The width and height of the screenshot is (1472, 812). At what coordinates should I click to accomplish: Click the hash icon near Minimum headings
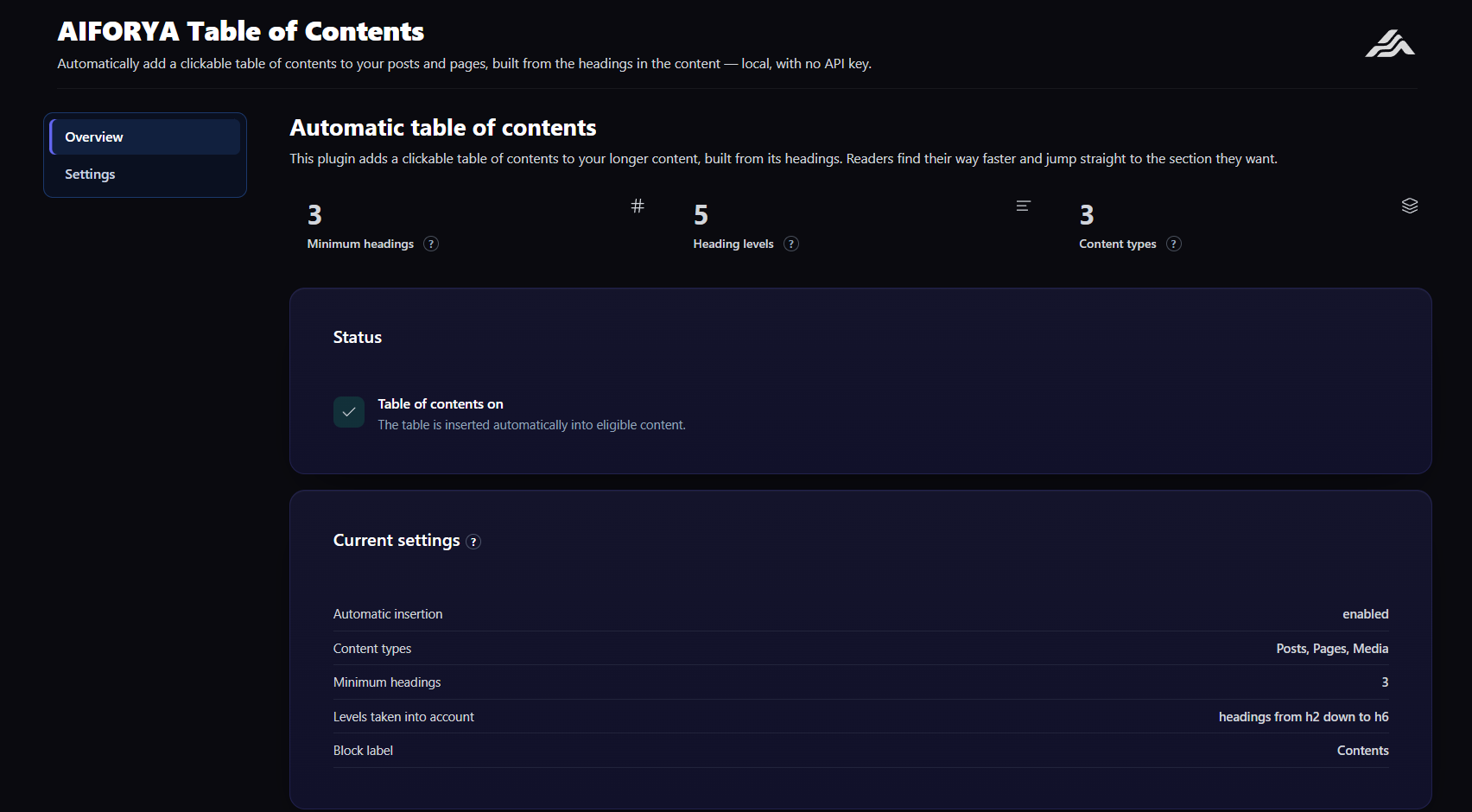pos(638,206)
